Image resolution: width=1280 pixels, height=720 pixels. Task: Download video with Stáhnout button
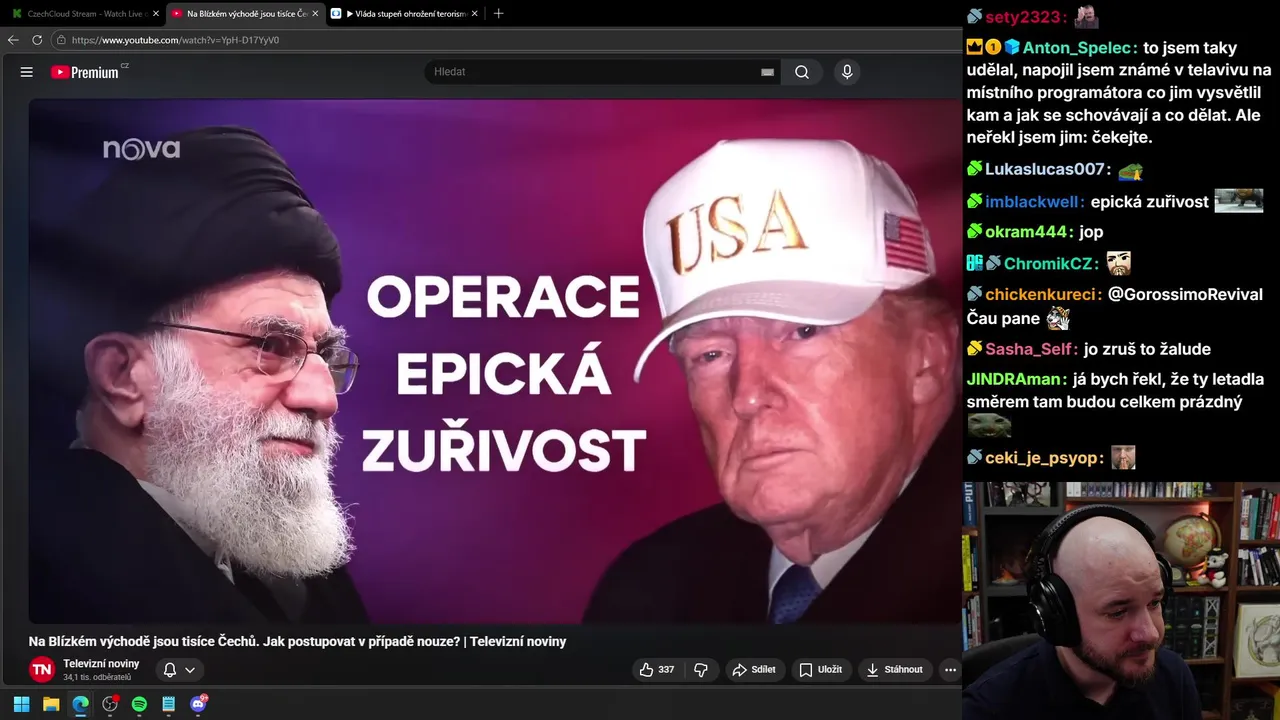(x=895, y=669)
